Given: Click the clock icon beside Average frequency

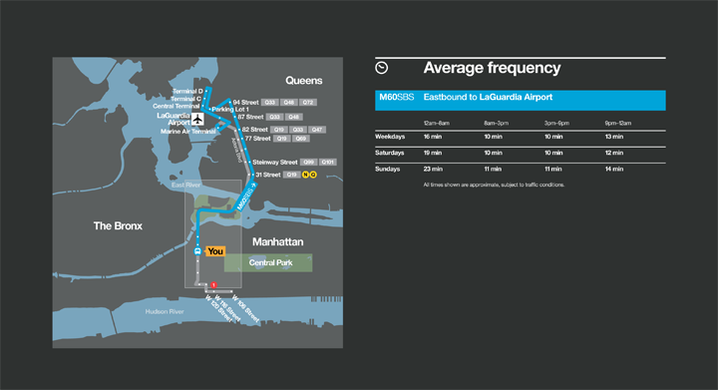Looking at the screenshot, I should tap(381, 68).
